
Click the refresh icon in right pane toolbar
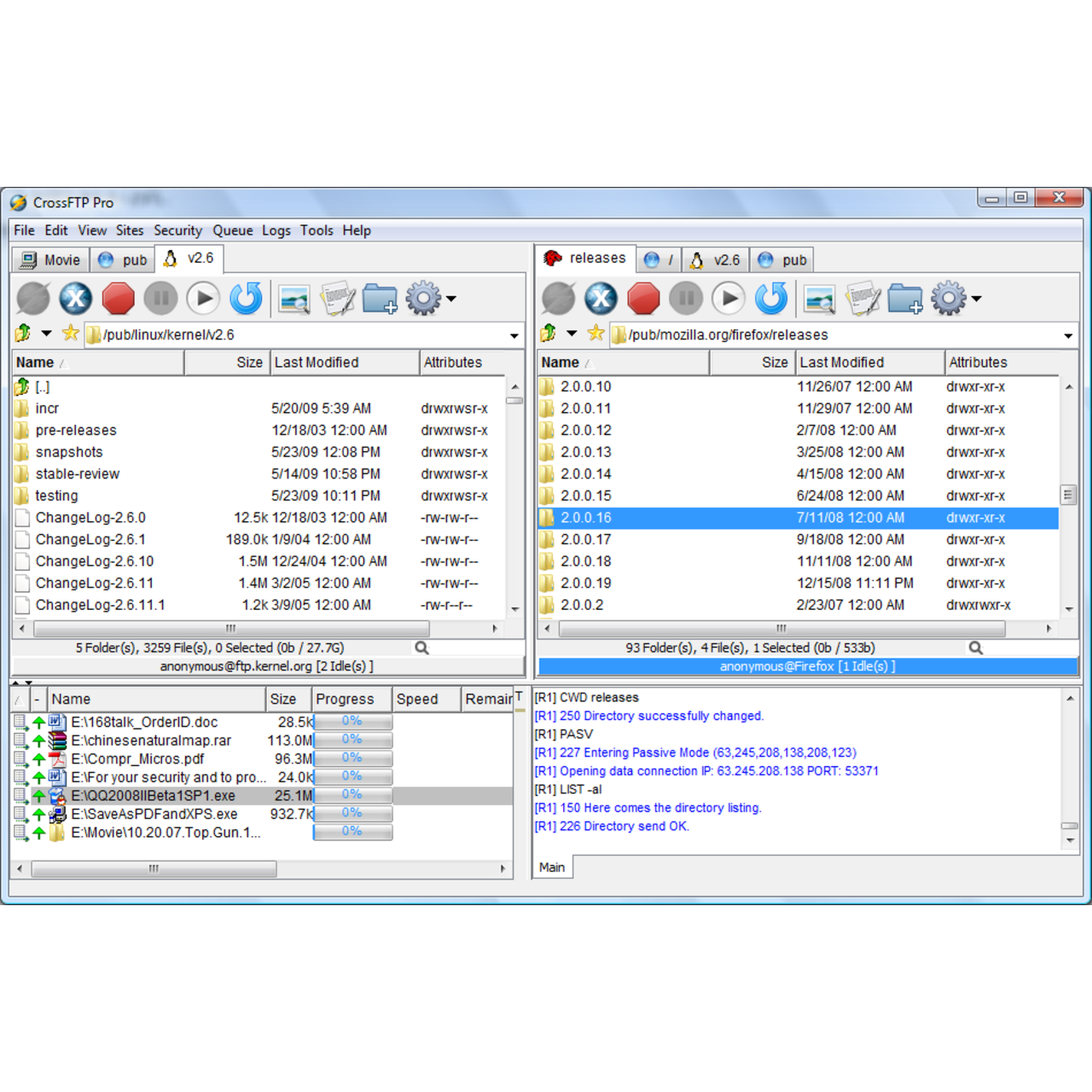(x=771, y=299)
